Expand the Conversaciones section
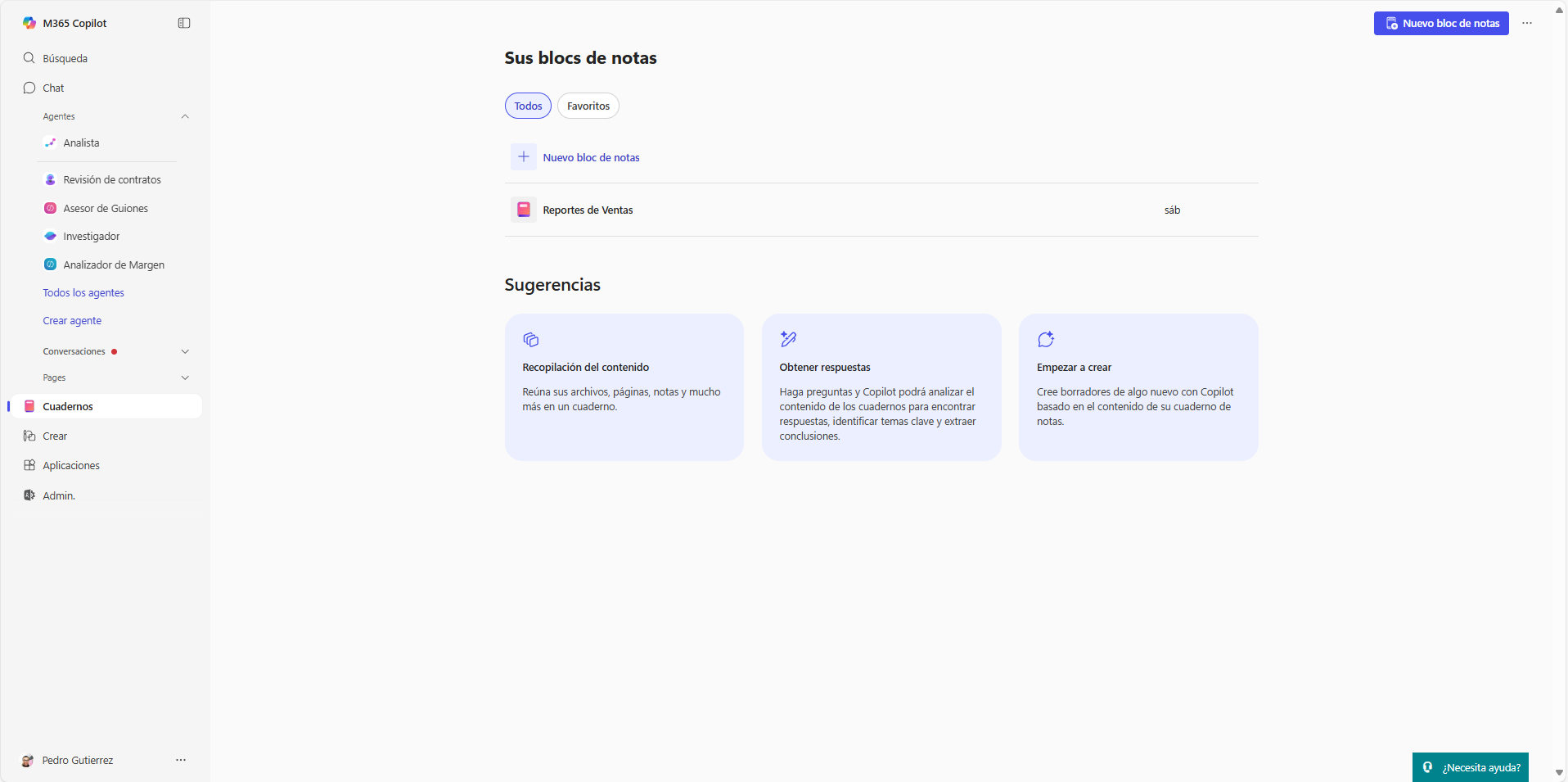The width and height of the screenshot is (1568, 782). tap(185, 351)
